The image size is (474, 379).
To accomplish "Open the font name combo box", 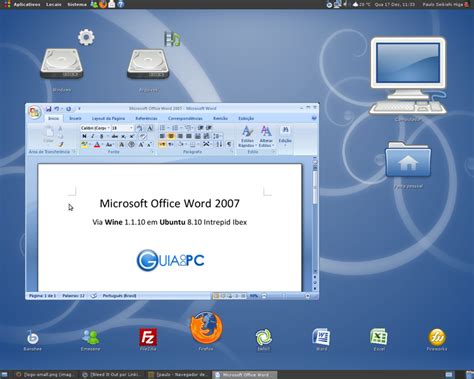I will [95, 128].
